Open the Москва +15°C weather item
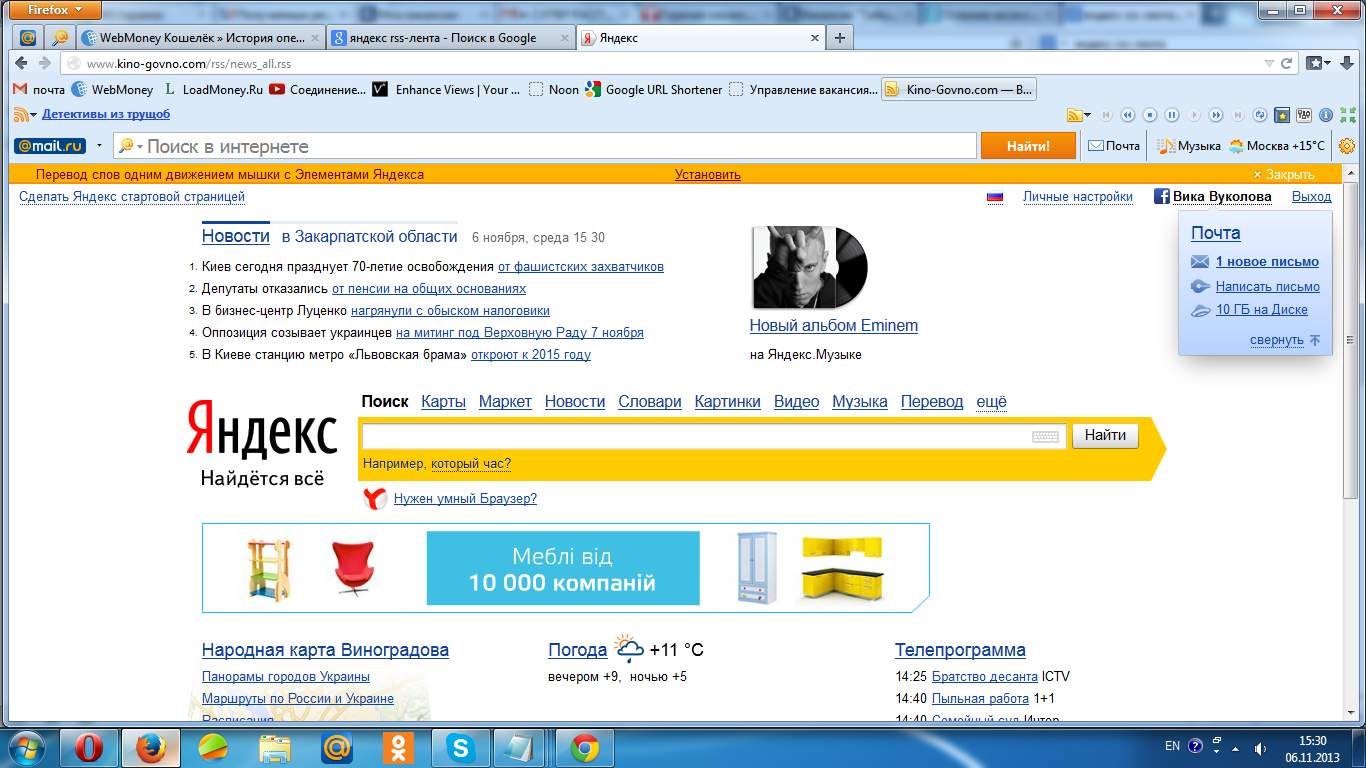Image resolution: width=1366 pixels, height=768 pixels. [x=1277, y=146]
